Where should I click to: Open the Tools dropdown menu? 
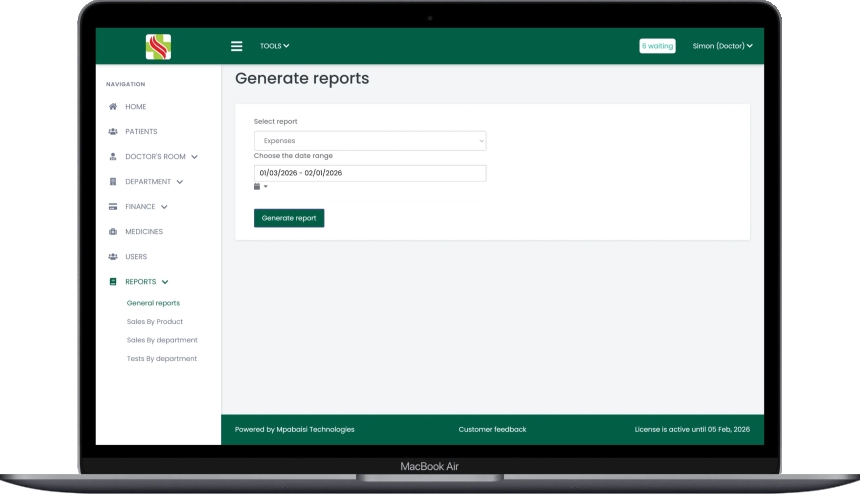coord(274,46)
